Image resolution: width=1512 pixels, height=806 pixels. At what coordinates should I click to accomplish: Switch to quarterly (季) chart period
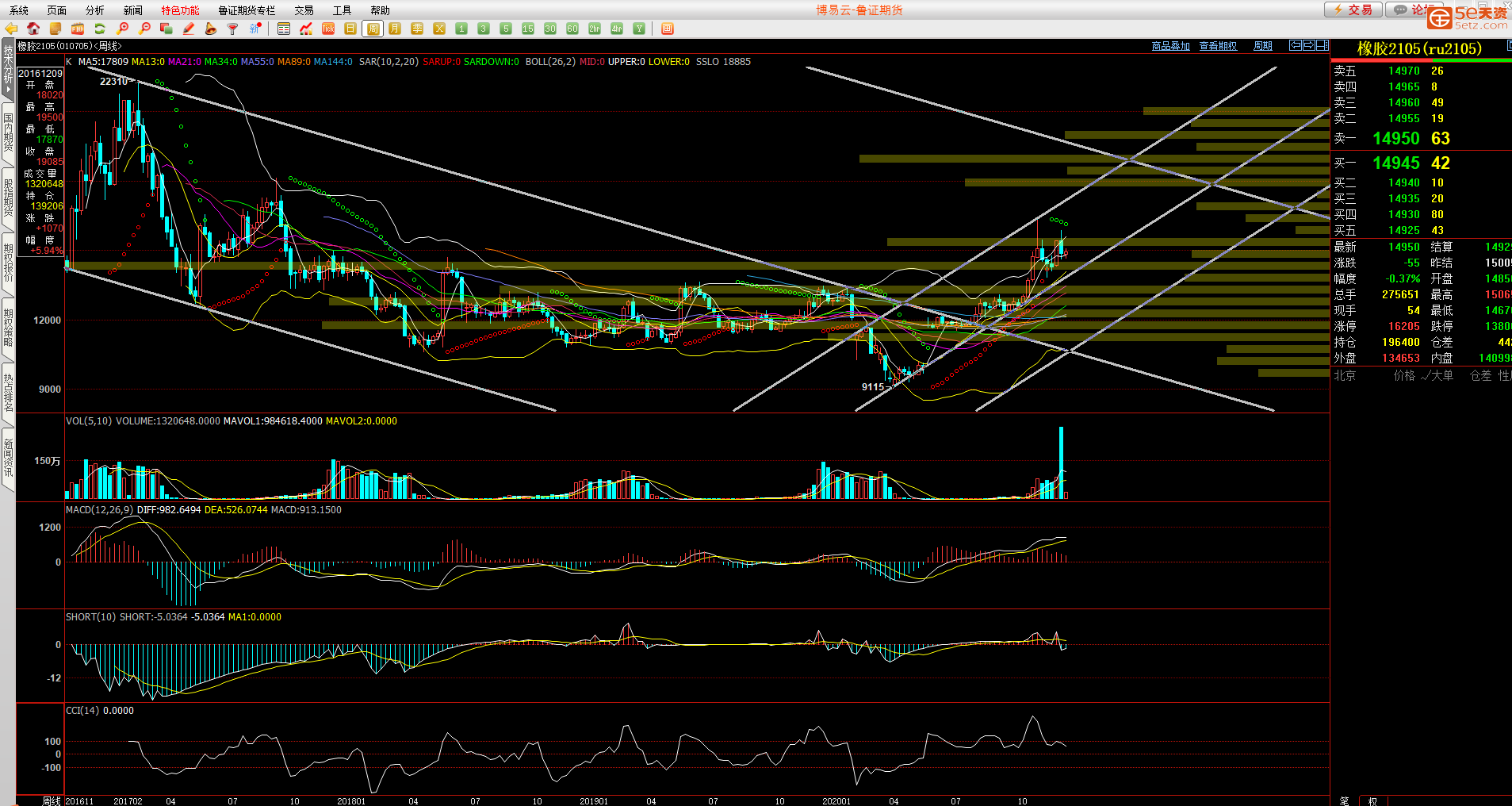(417, 29)
